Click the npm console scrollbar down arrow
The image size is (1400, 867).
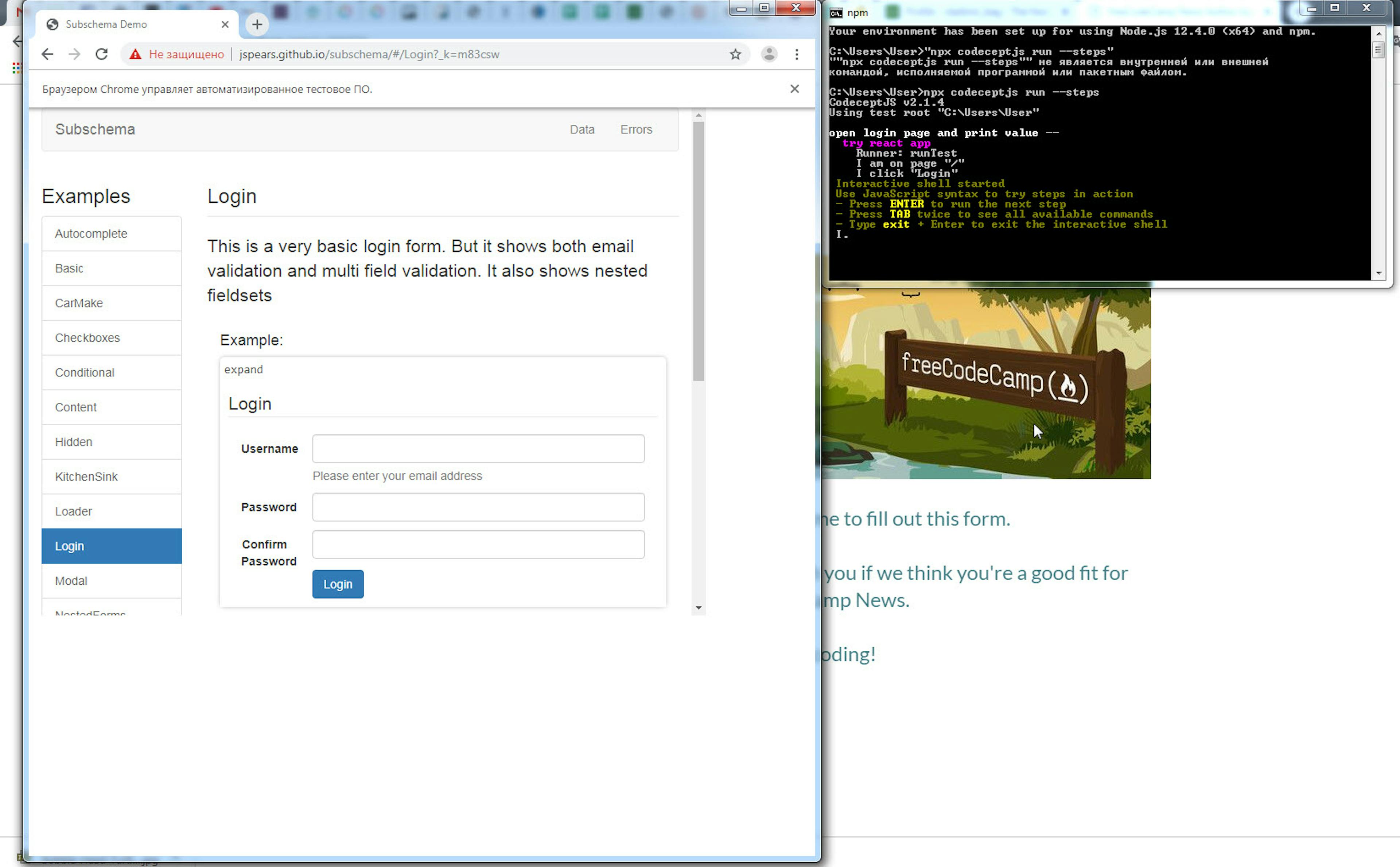coord(1379,274)
